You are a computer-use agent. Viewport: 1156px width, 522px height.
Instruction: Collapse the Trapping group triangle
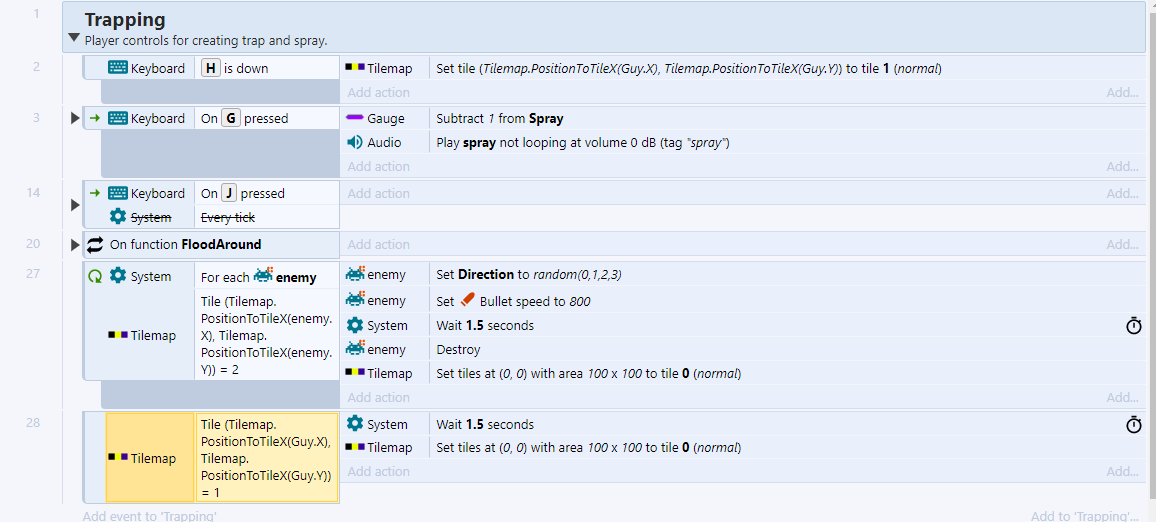(x=74, y=39)
